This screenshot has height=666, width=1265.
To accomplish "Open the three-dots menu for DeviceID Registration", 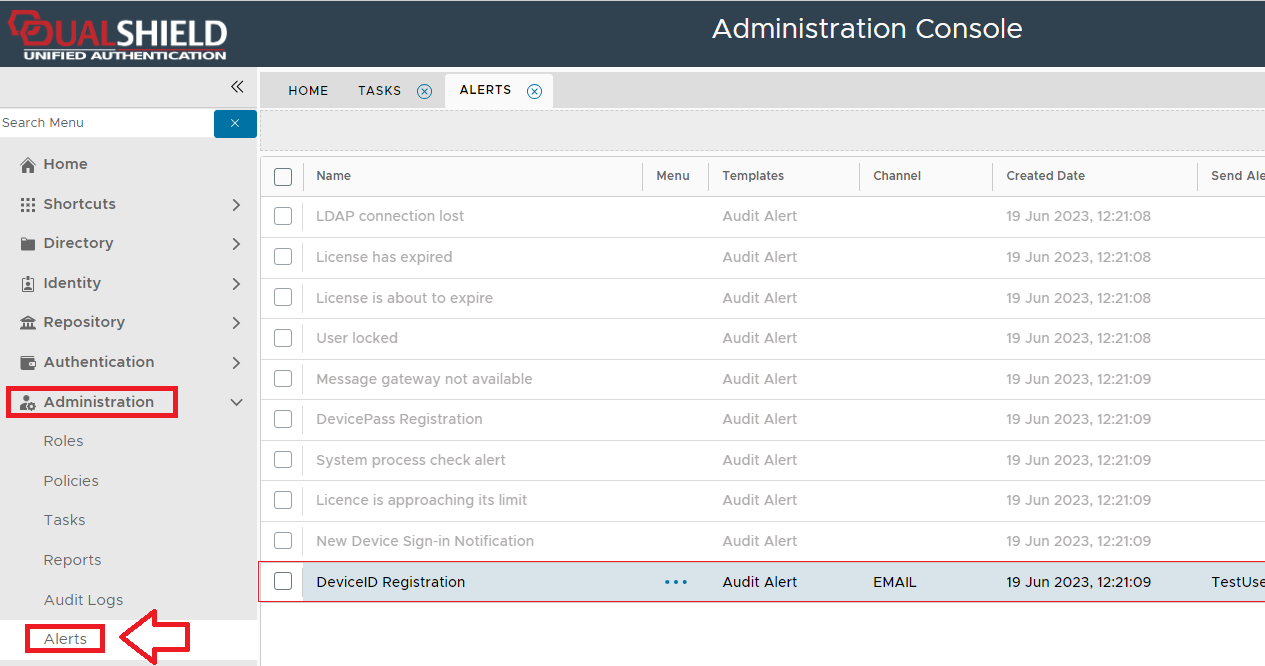I will coord(676,582).
